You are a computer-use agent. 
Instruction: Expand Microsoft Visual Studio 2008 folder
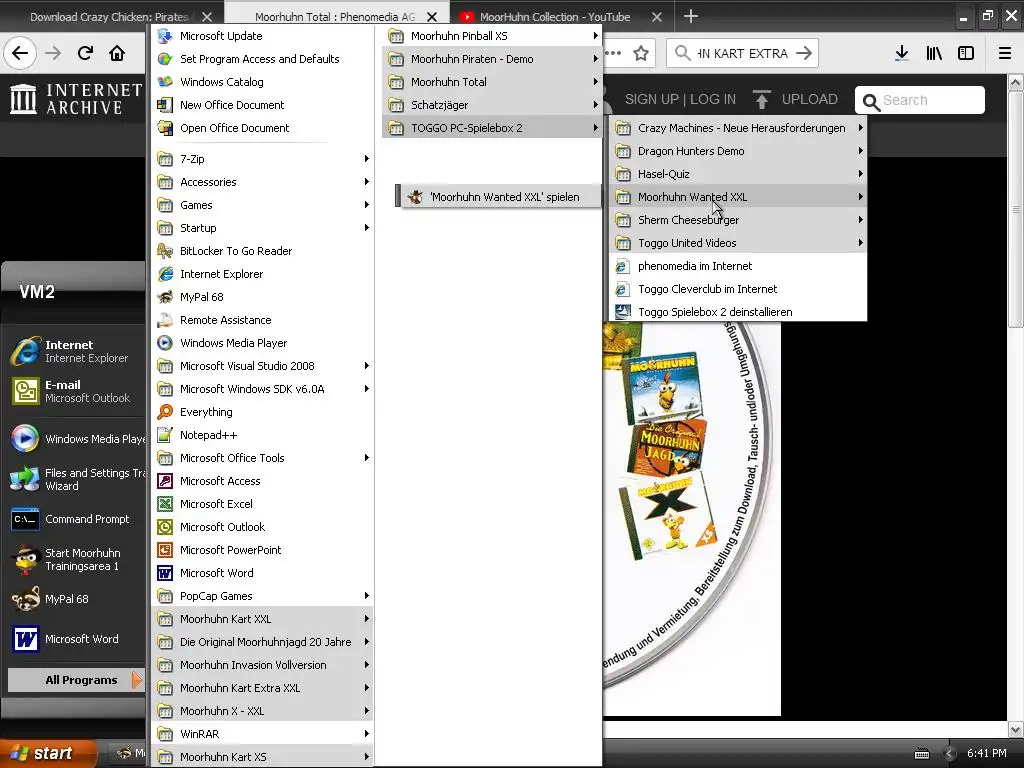coord(261,366)
